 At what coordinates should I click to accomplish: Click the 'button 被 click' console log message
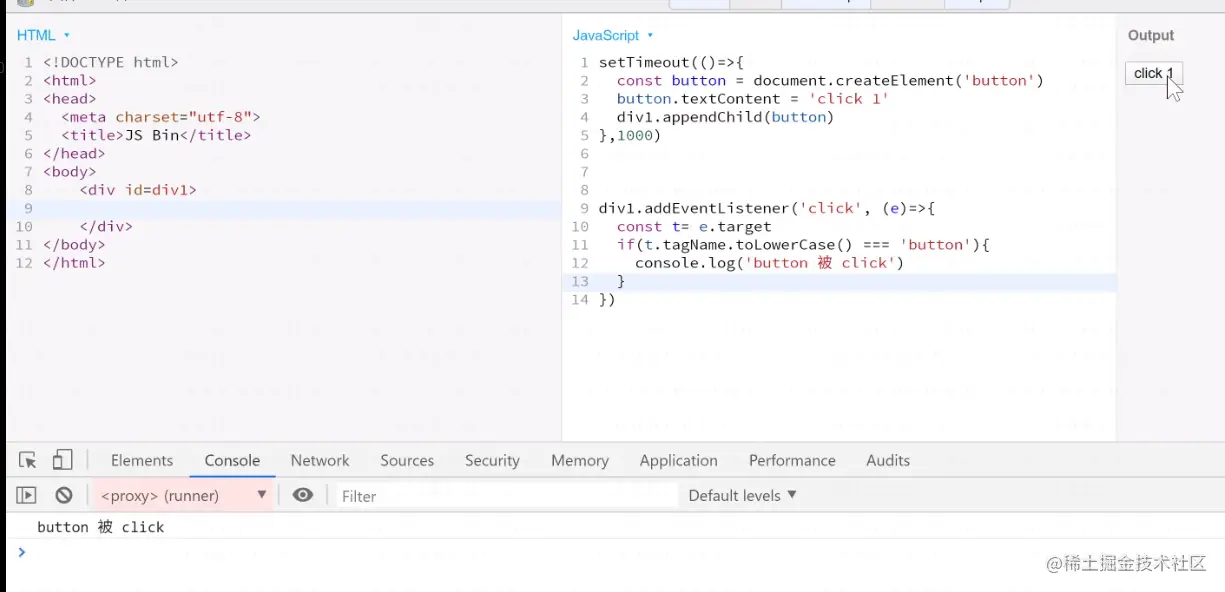tap(100, 527)
